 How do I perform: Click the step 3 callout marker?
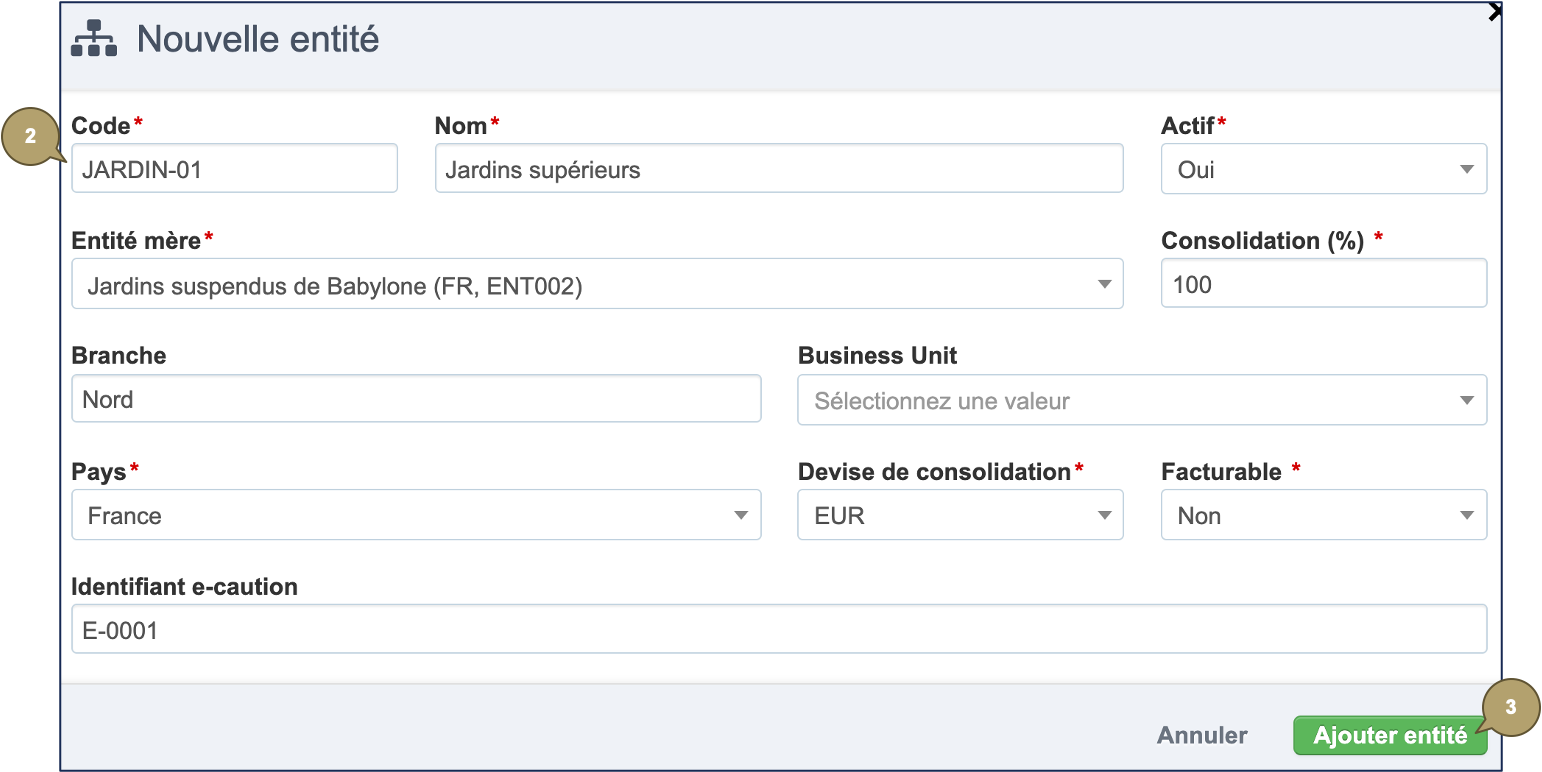click(x=1510, y=707)
